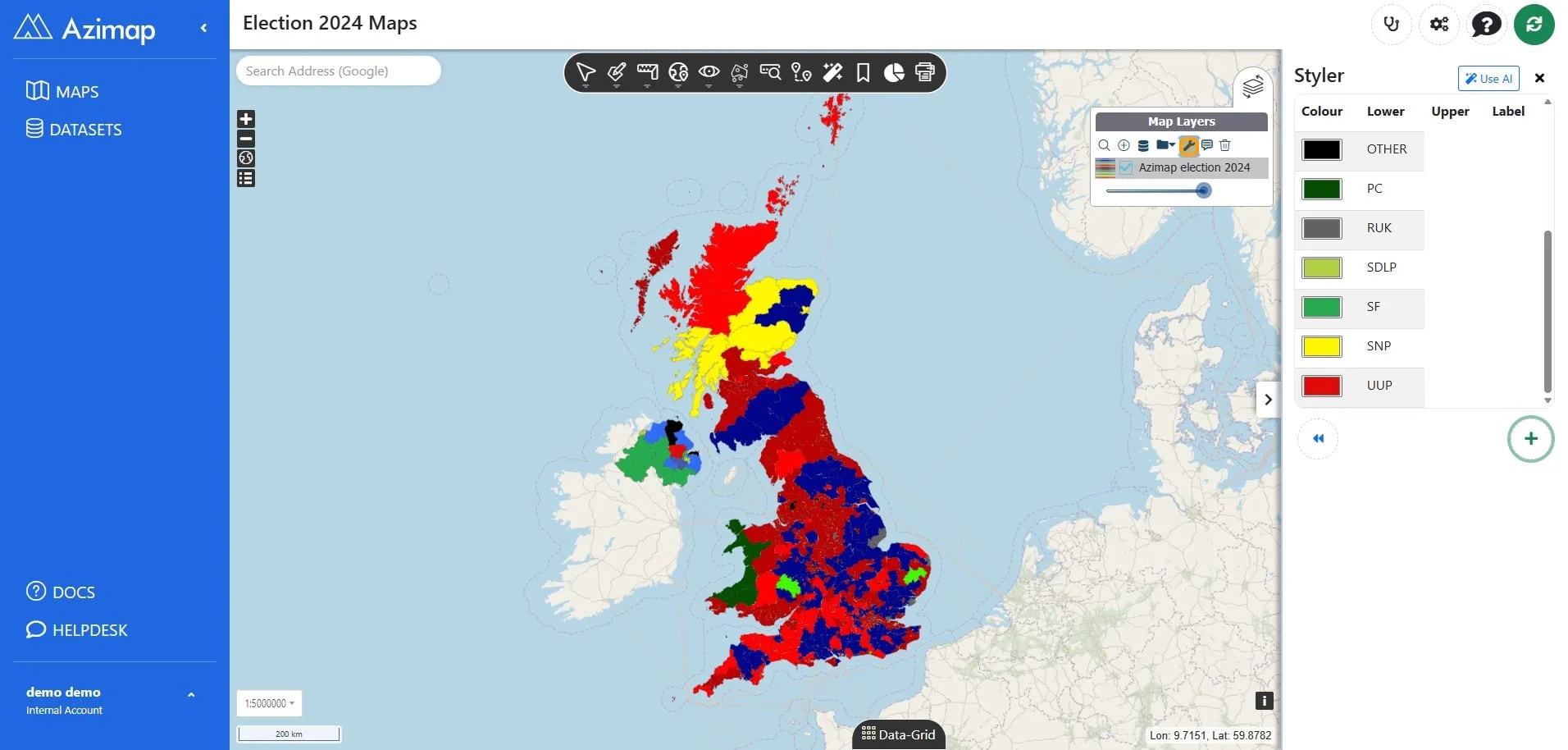1568x750 pixels.
Task: Open the Data-Grid panel
Action: tap(899, 734)
